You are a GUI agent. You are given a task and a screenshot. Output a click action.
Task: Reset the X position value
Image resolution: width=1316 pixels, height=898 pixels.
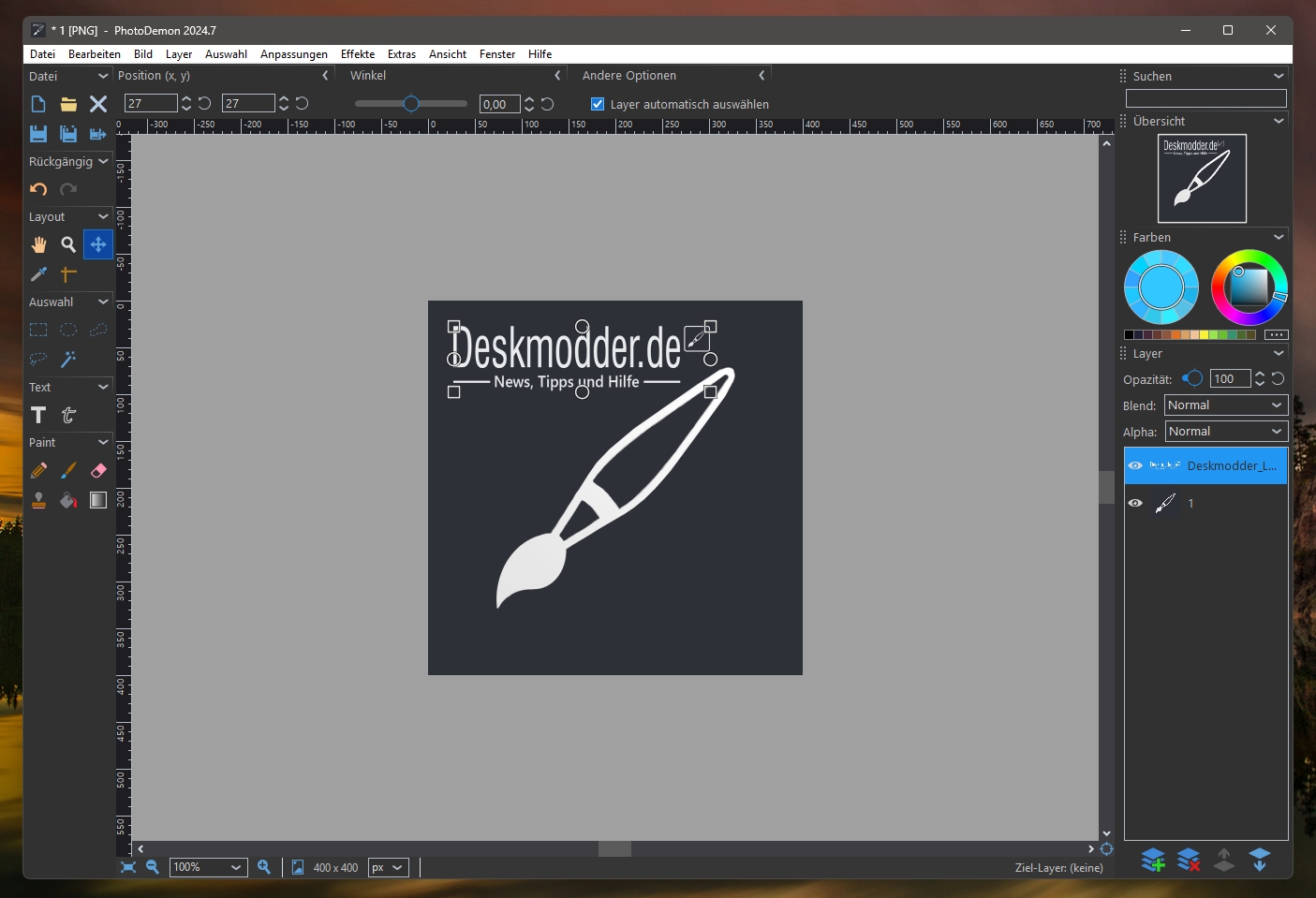click(204, 103)
